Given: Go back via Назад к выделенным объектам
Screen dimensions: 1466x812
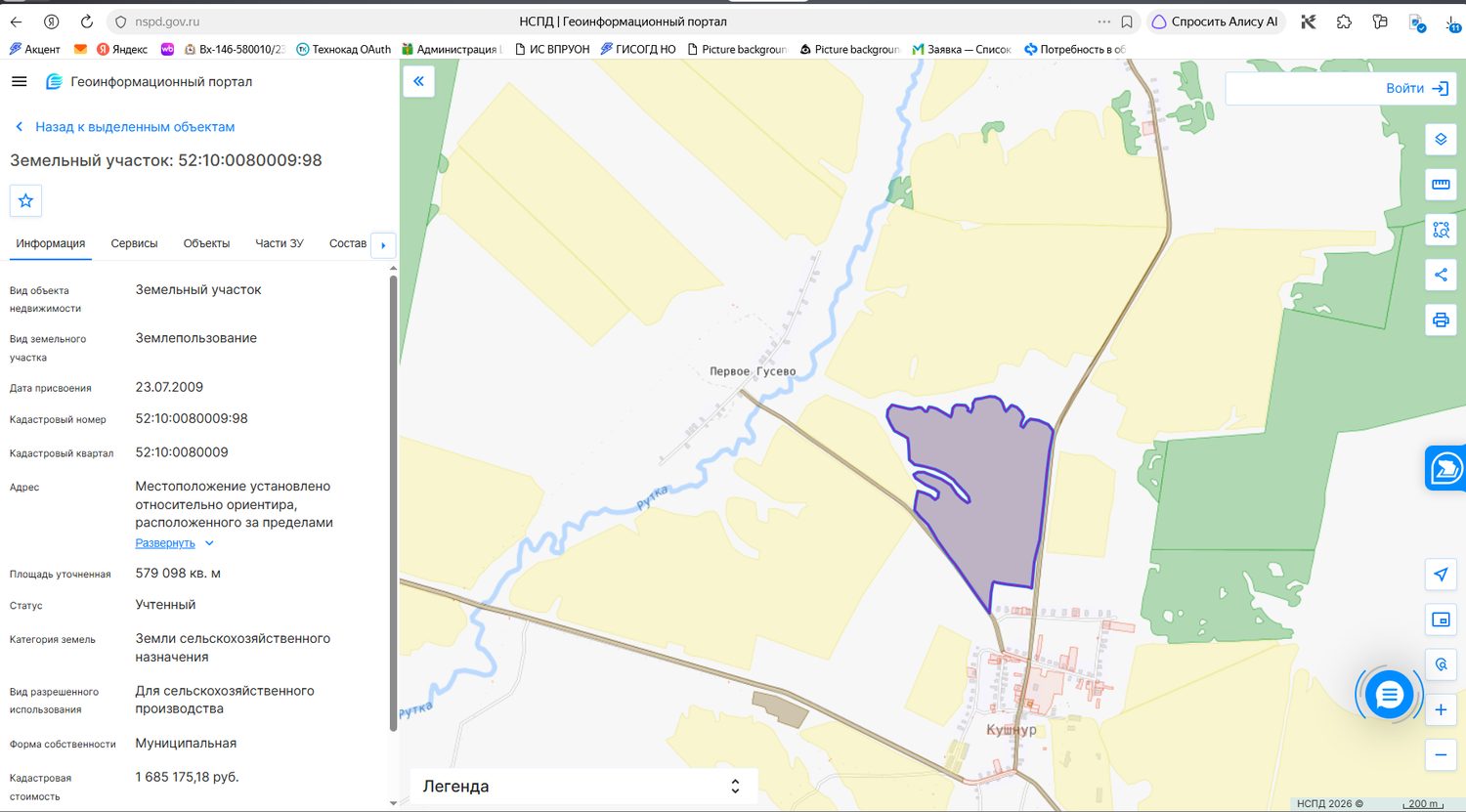Looking at the screenshot, I should point(125,127).
